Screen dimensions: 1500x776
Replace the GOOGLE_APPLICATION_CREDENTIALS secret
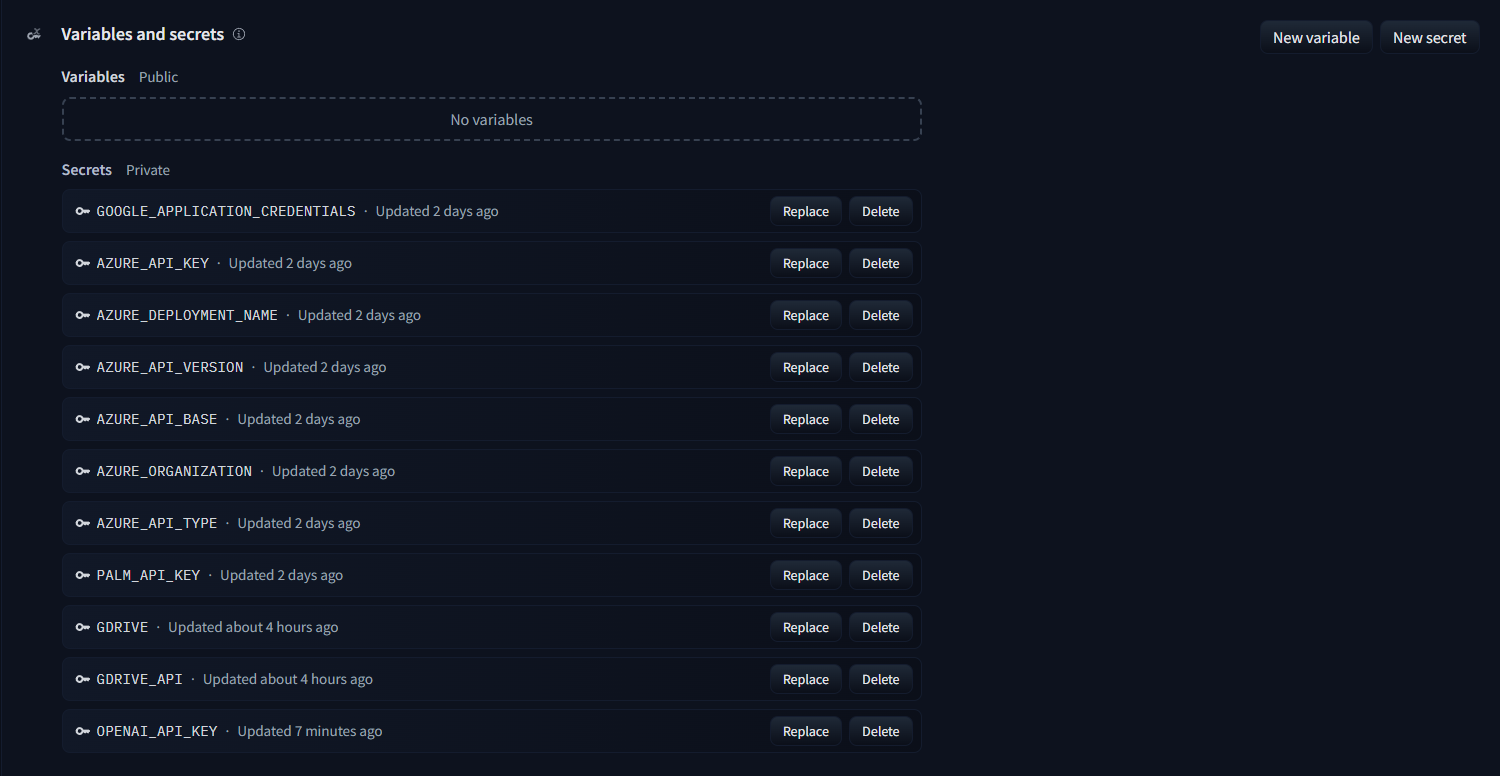805,211
